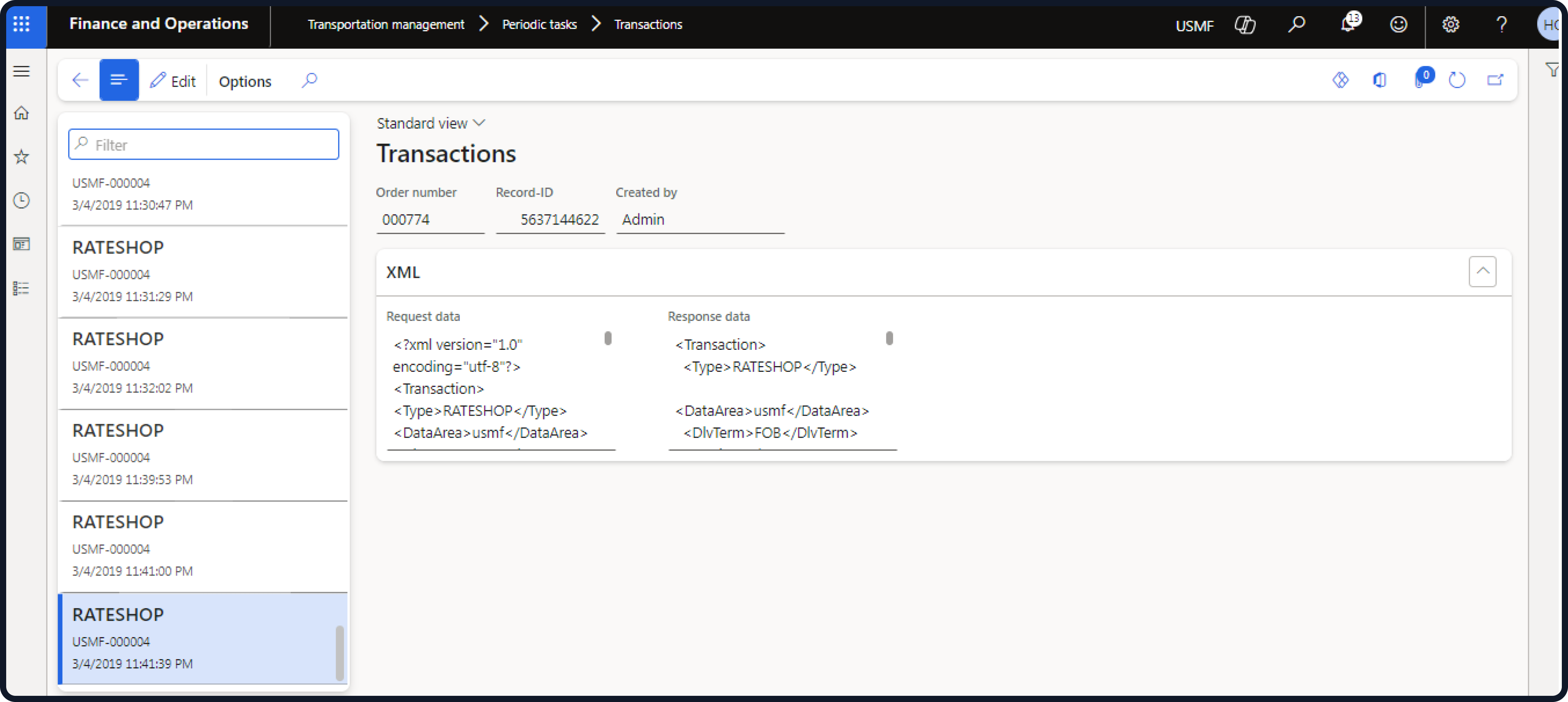The image size is (1568, 702).
Task: Click the Open in Office icon
Action: coord(1379,80)
